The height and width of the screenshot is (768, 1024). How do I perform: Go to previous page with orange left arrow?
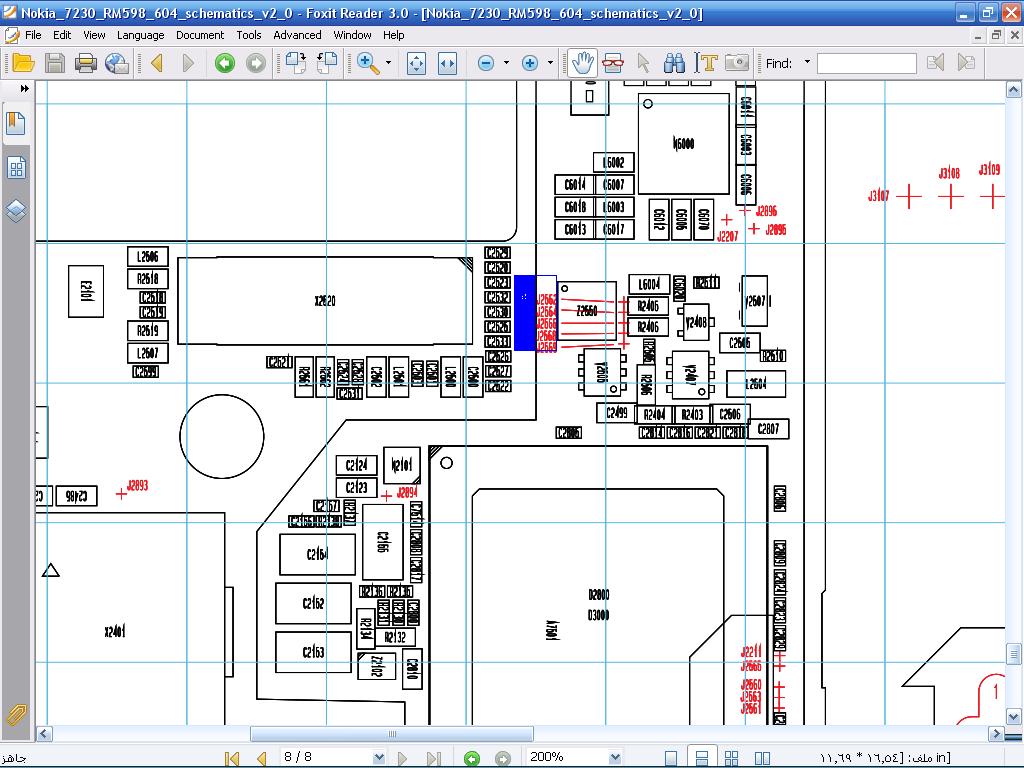[157, 63]
